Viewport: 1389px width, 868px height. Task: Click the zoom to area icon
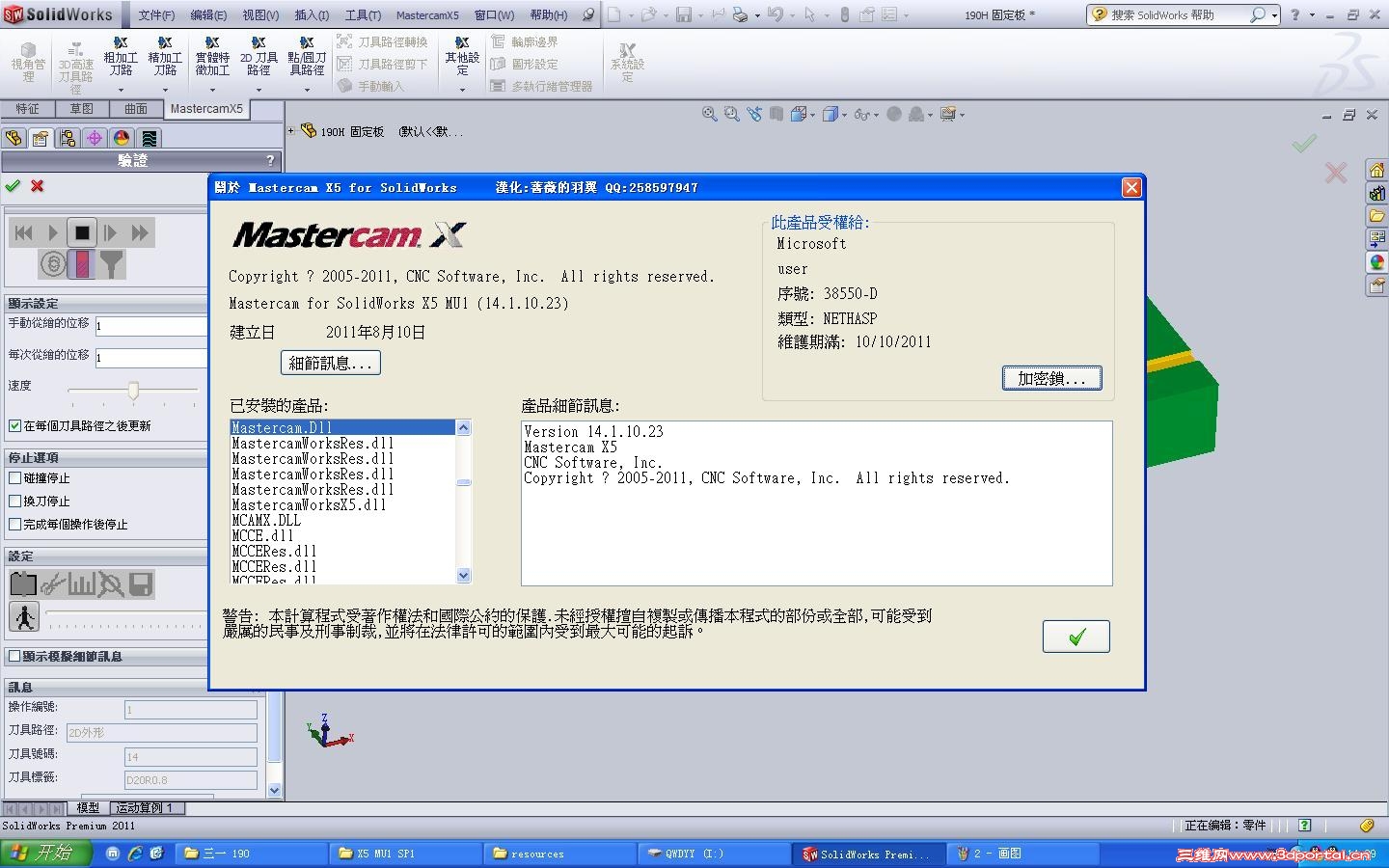tap(732, 114)
